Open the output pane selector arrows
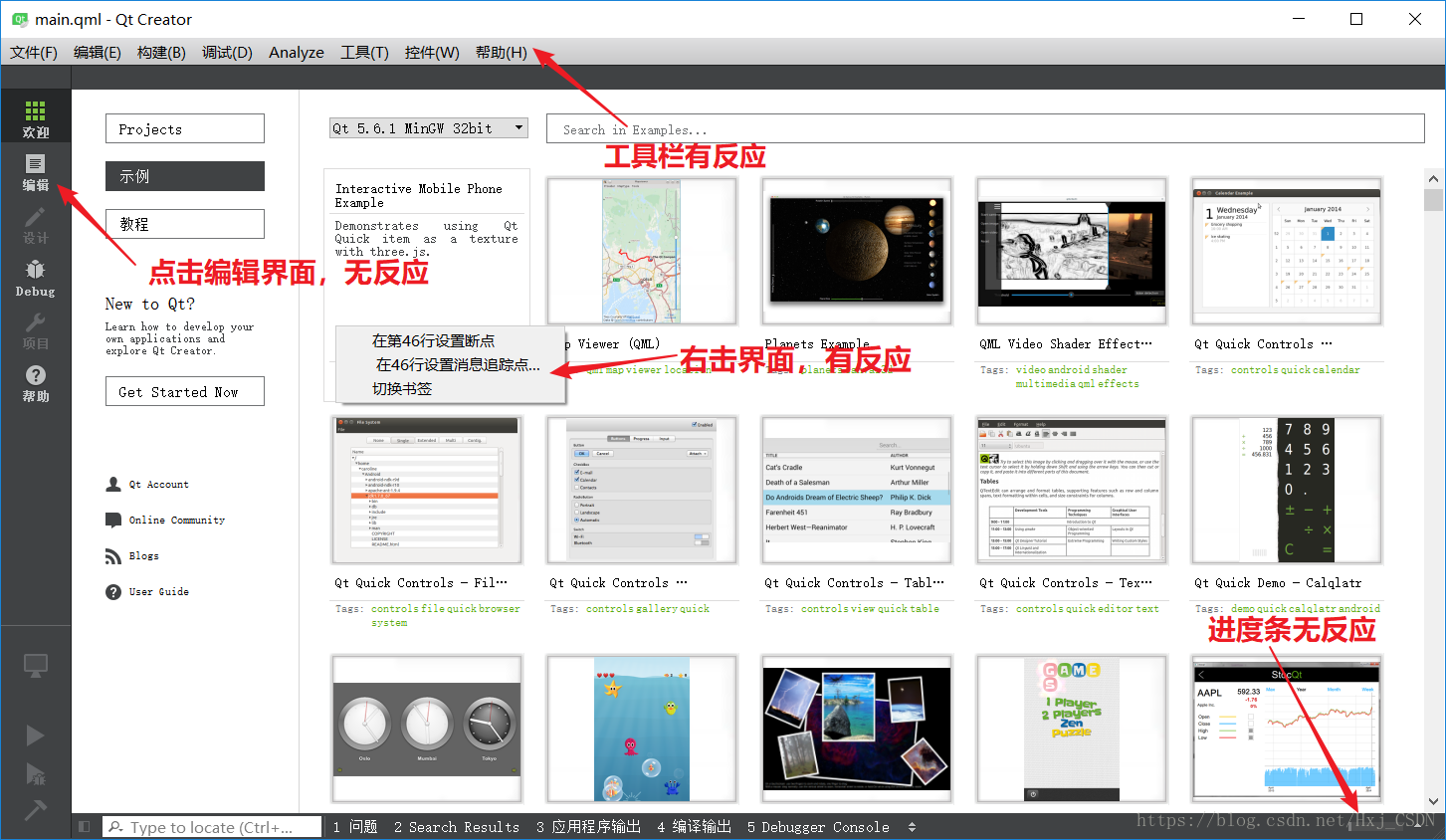1446x840 pixels. tap(912, 827)
